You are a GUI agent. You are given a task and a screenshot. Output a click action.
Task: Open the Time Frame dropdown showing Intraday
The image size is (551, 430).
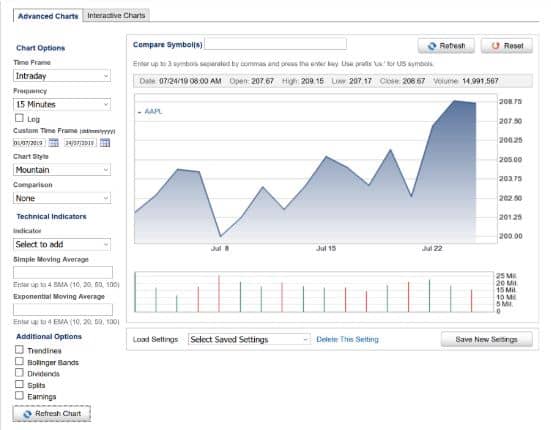[62, 76]
